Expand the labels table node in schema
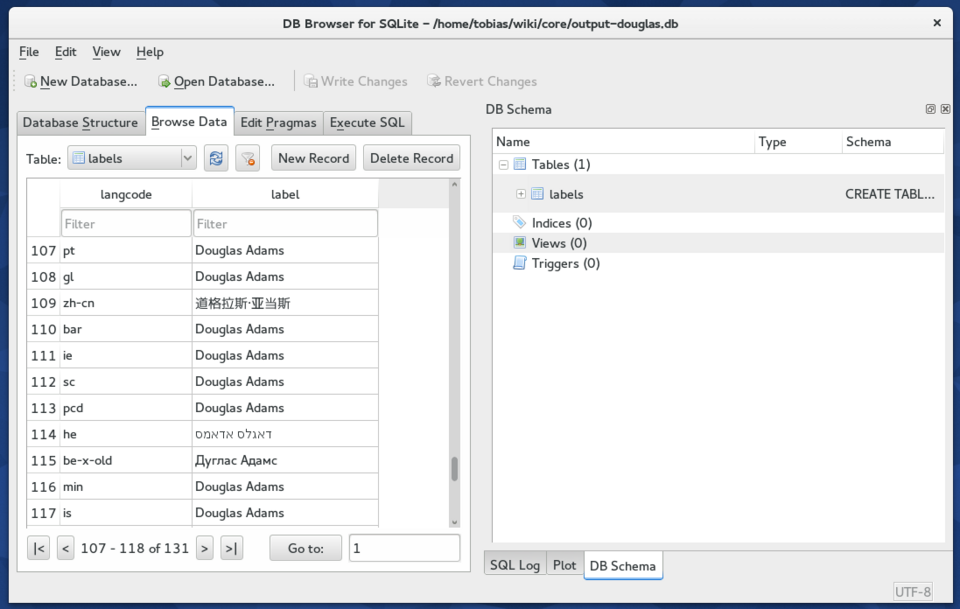Viewport: 960px width, 609px height. pos(520,194)
